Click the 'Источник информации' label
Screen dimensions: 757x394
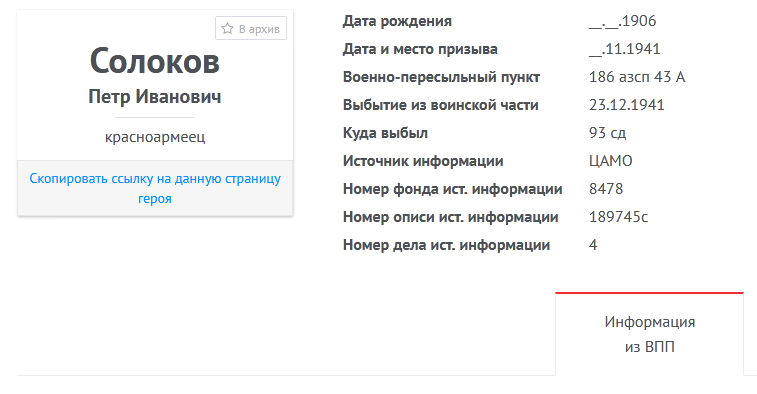coord(423,161)
